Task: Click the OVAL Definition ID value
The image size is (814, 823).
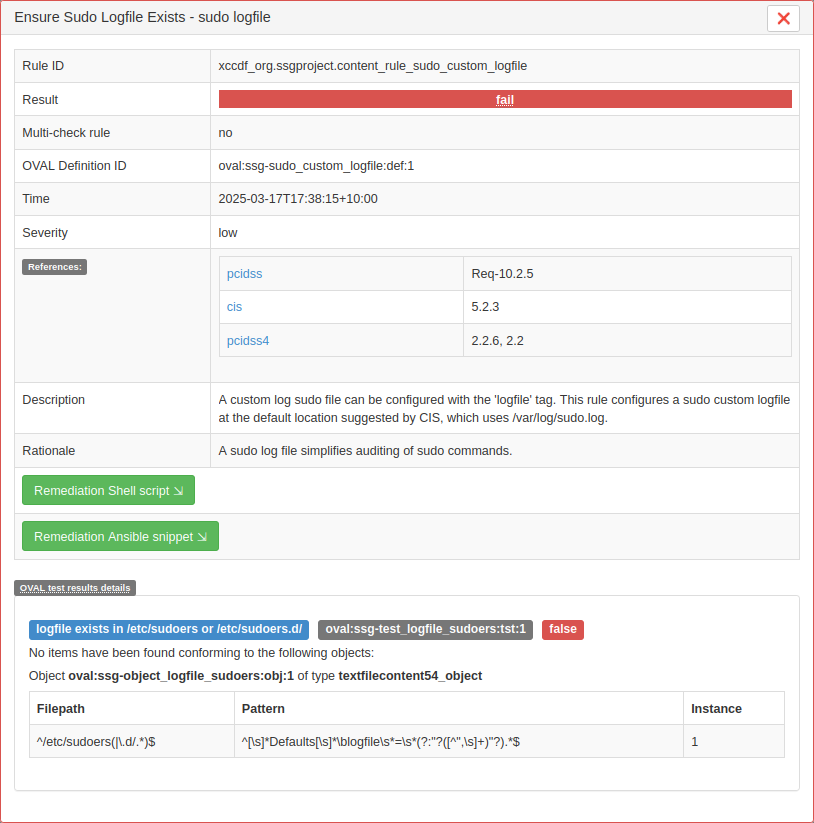Action: (316, 166)
